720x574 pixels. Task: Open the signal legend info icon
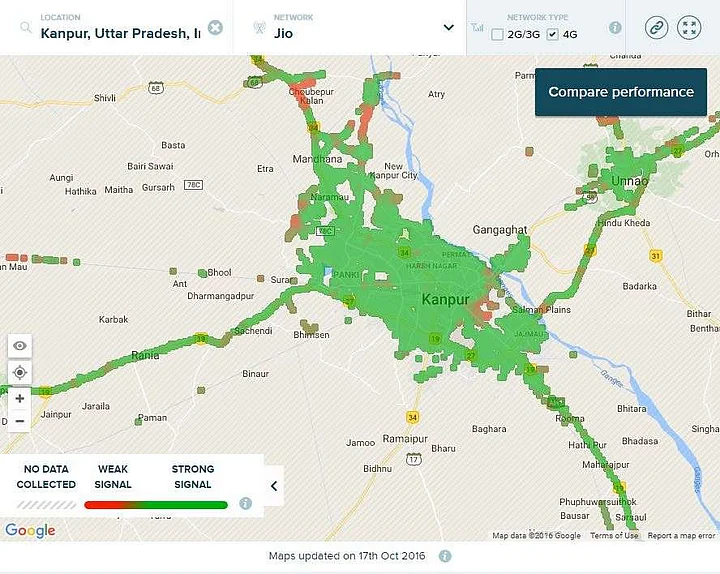pos(245,504)
